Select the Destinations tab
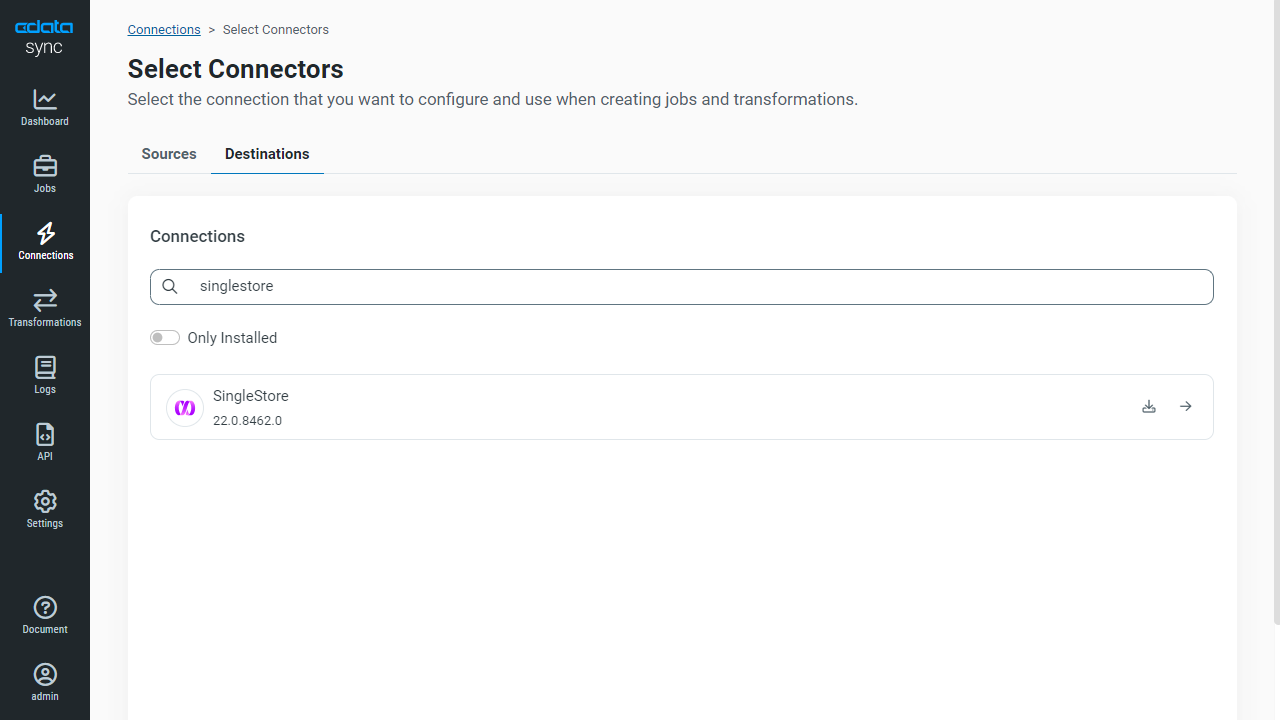The height and width of the screenshot is (720, 1280). [267, 154]
